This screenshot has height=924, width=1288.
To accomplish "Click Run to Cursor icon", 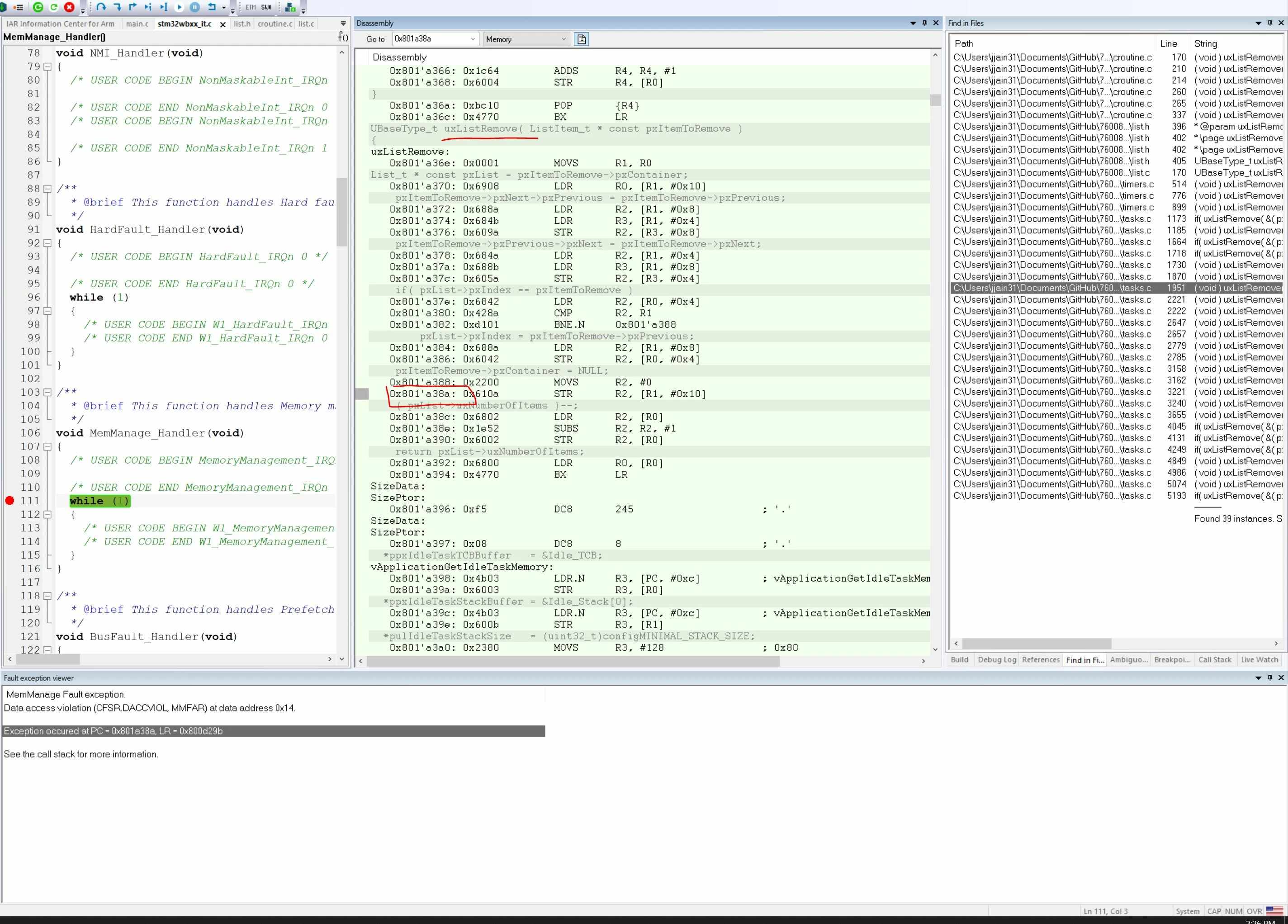I will coord(164,7).
